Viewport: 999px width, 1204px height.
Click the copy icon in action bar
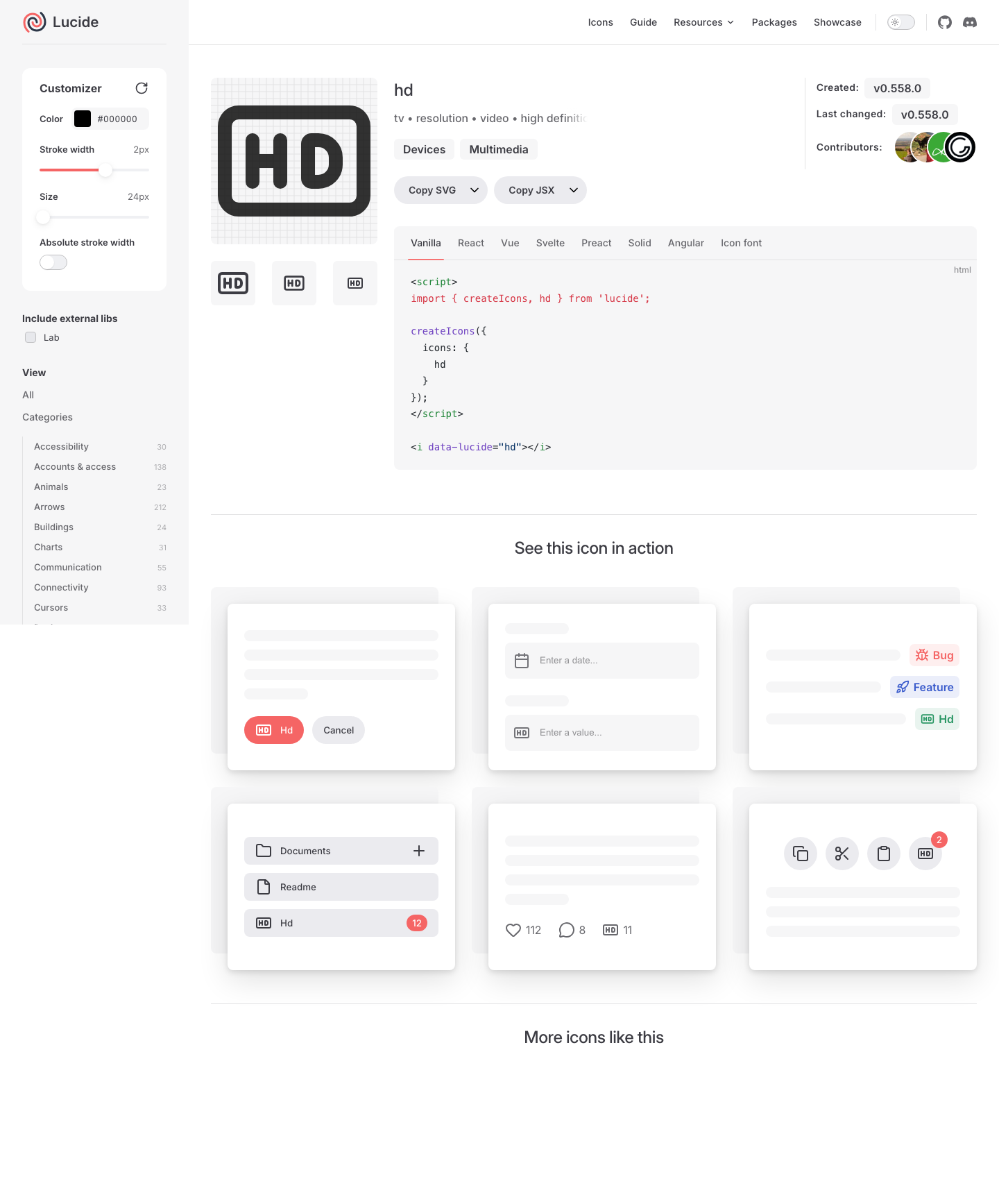pyautogui.click(x=801, y=854)
